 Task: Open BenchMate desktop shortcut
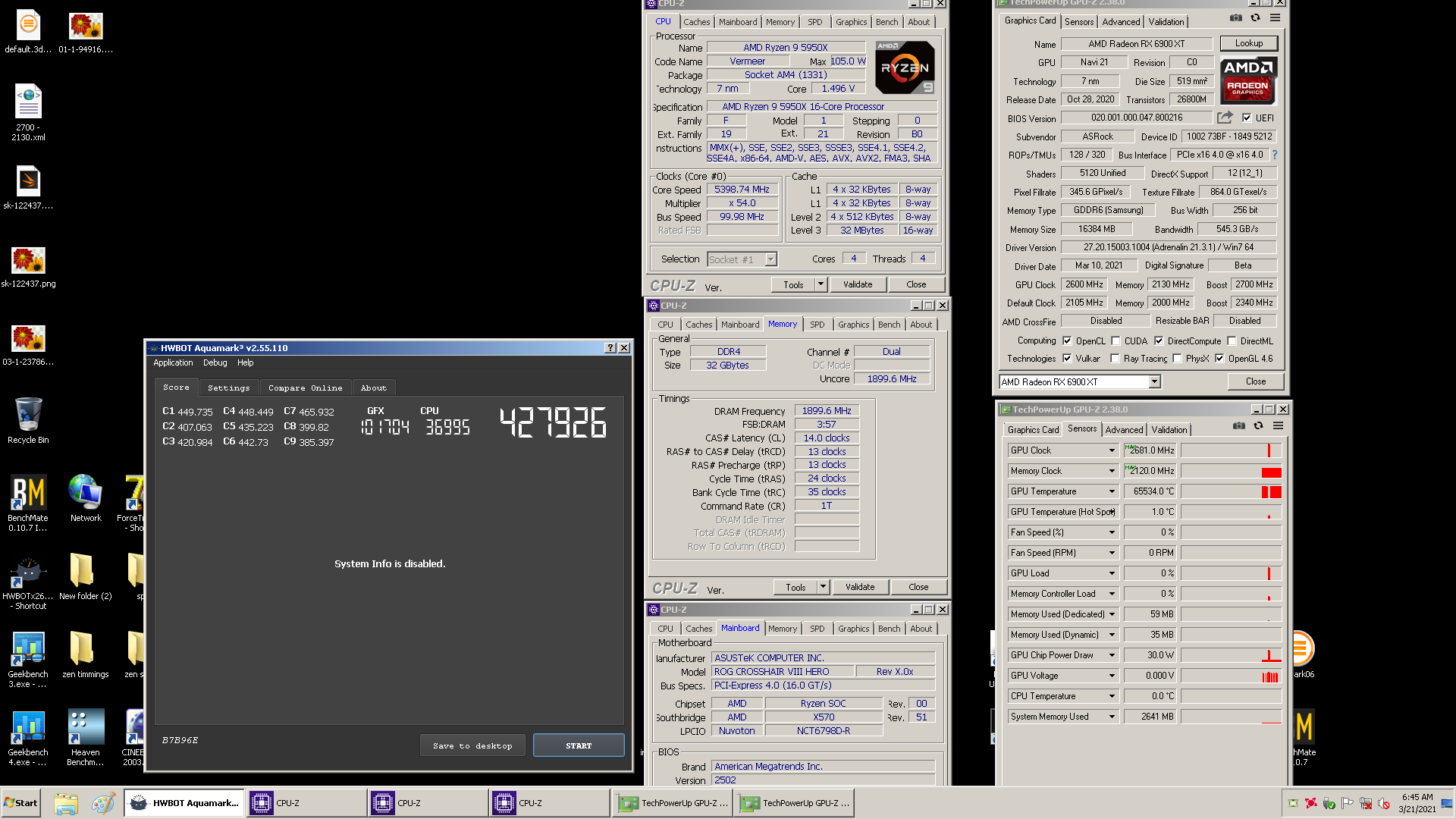pyautogui.click(x=28, y=501)
